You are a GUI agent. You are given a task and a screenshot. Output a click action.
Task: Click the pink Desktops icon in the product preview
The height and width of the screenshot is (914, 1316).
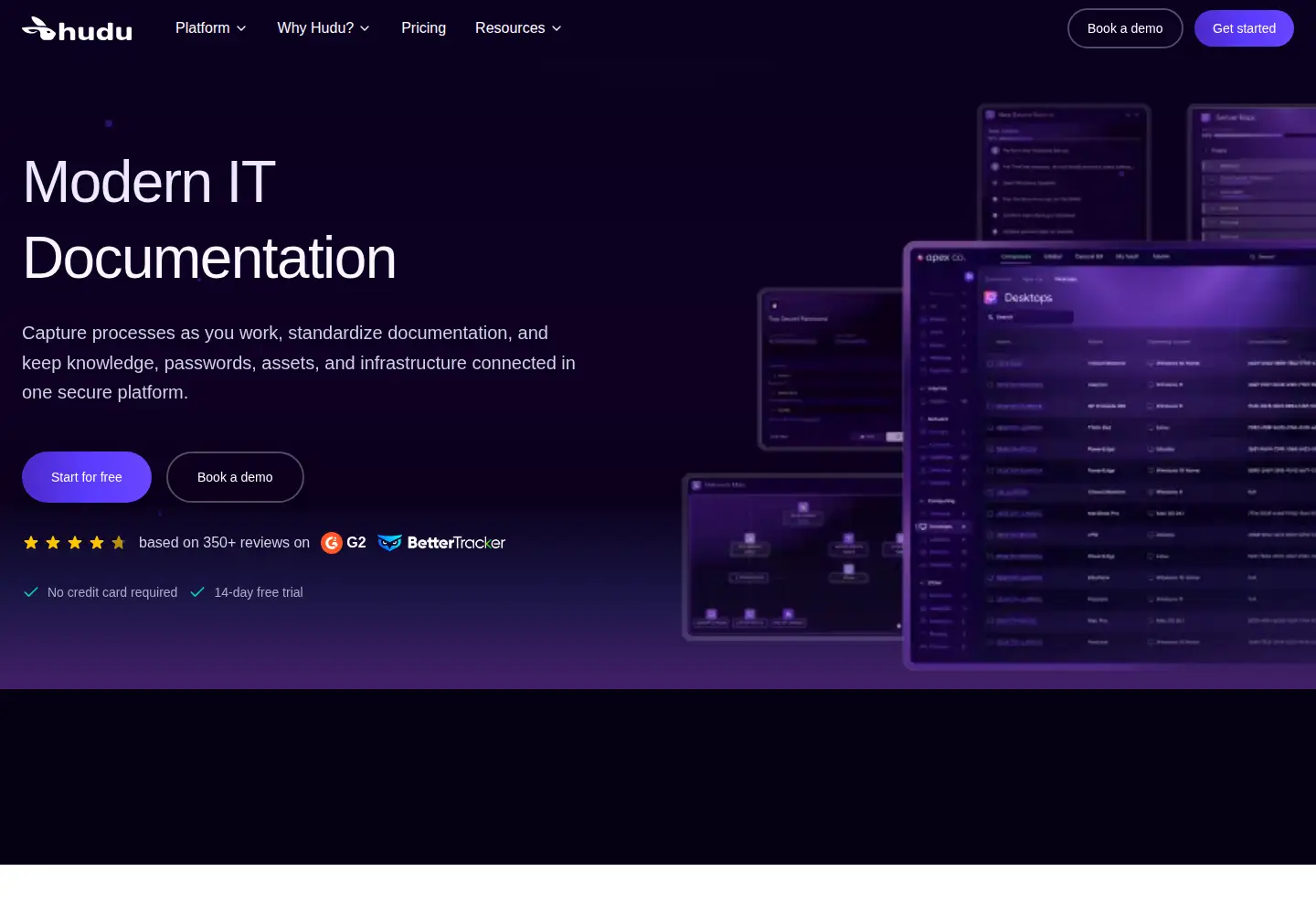click(991, 297)
